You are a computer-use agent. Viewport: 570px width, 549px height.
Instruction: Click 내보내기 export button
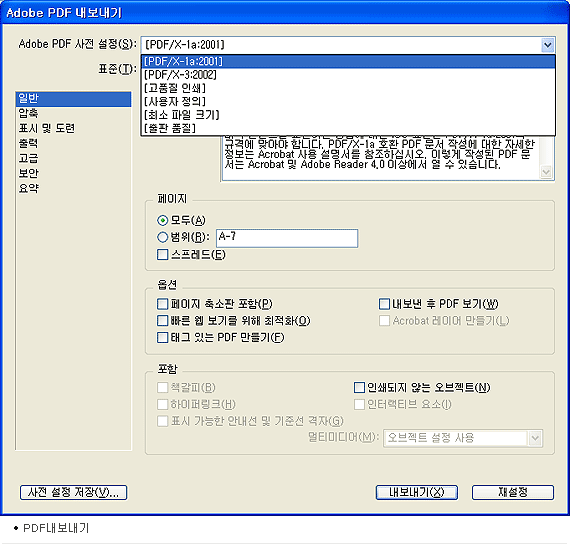[417, 492]
